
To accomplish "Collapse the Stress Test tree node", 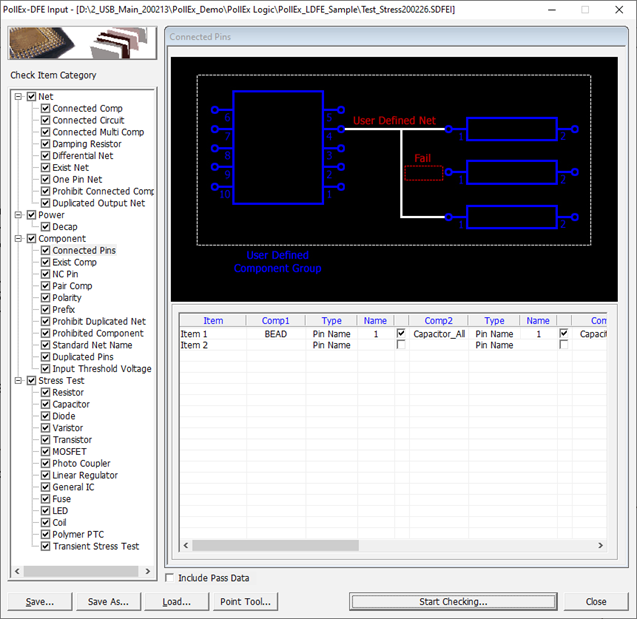I will (x=18, y=381).
